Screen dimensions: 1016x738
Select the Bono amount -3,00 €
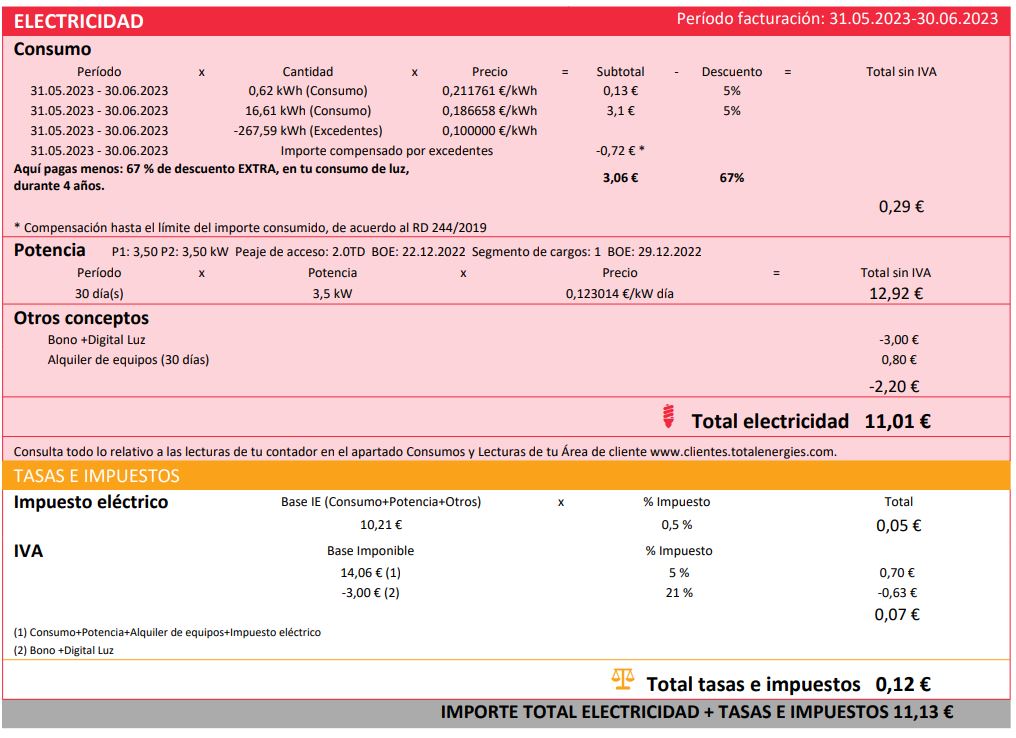pos(899,340)
